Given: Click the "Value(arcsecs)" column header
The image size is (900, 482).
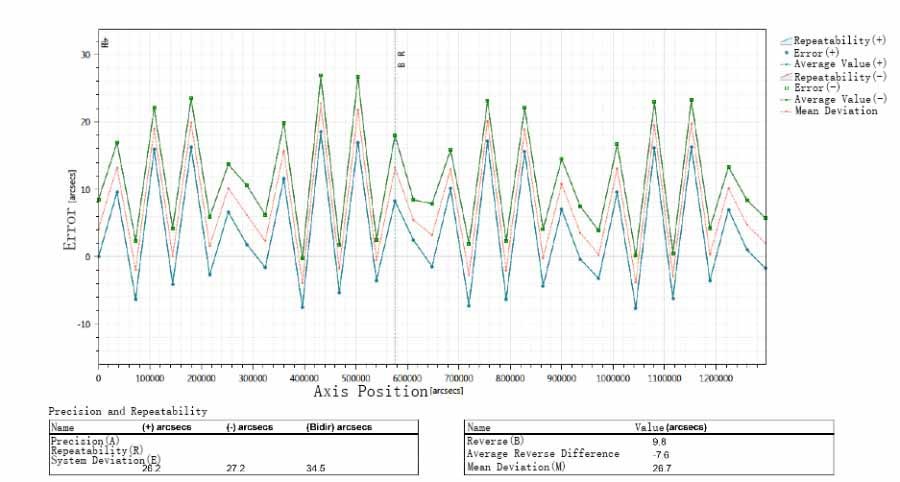Looking at the screenshot, I should [672, 427].
